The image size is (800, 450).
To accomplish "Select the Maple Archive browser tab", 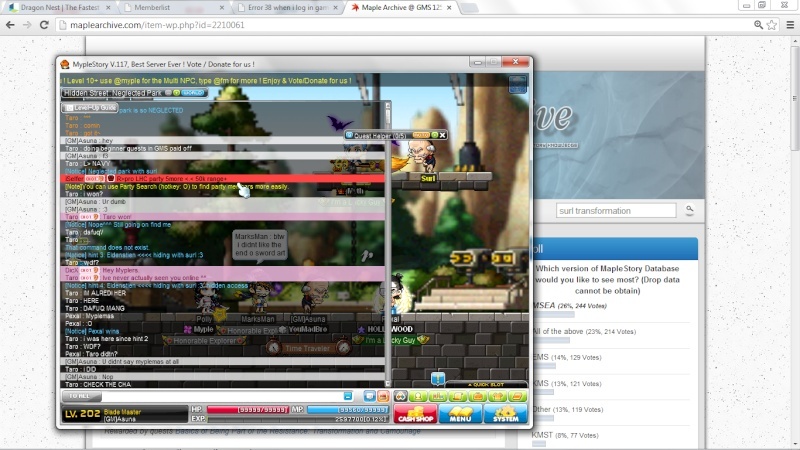I will coord(401,8).
